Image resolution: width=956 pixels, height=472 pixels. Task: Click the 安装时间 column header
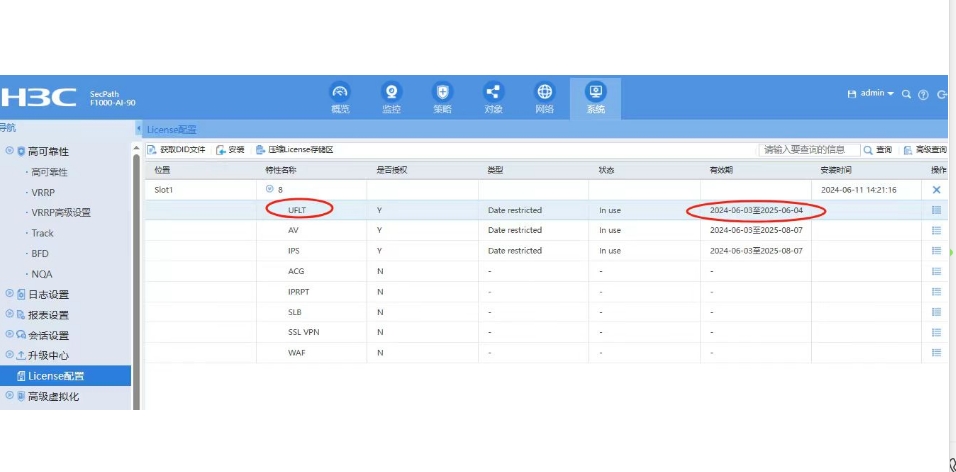pos(836,170)
